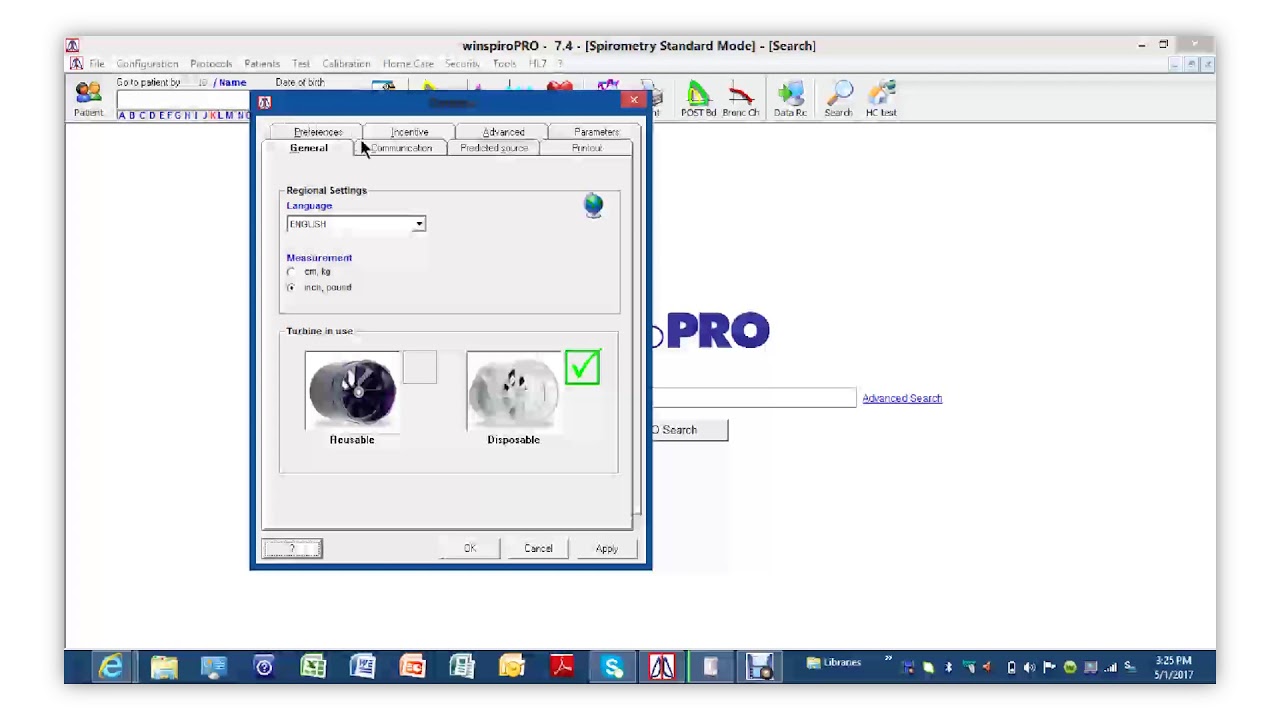Click the help question-mark button in dialog
The width and height of the screenshot is (1280, 720).
[292, 548]
